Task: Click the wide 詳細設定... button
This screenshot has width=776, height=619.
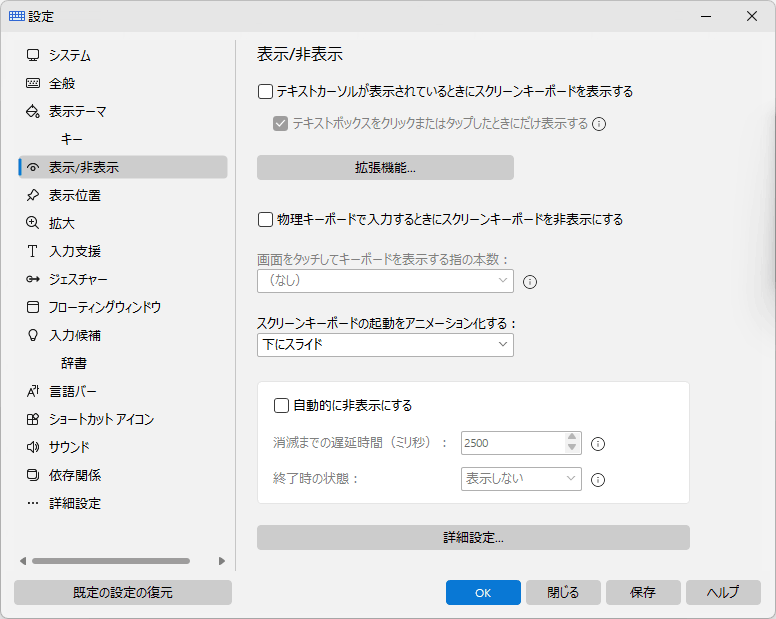Action: tap(473, 537)
